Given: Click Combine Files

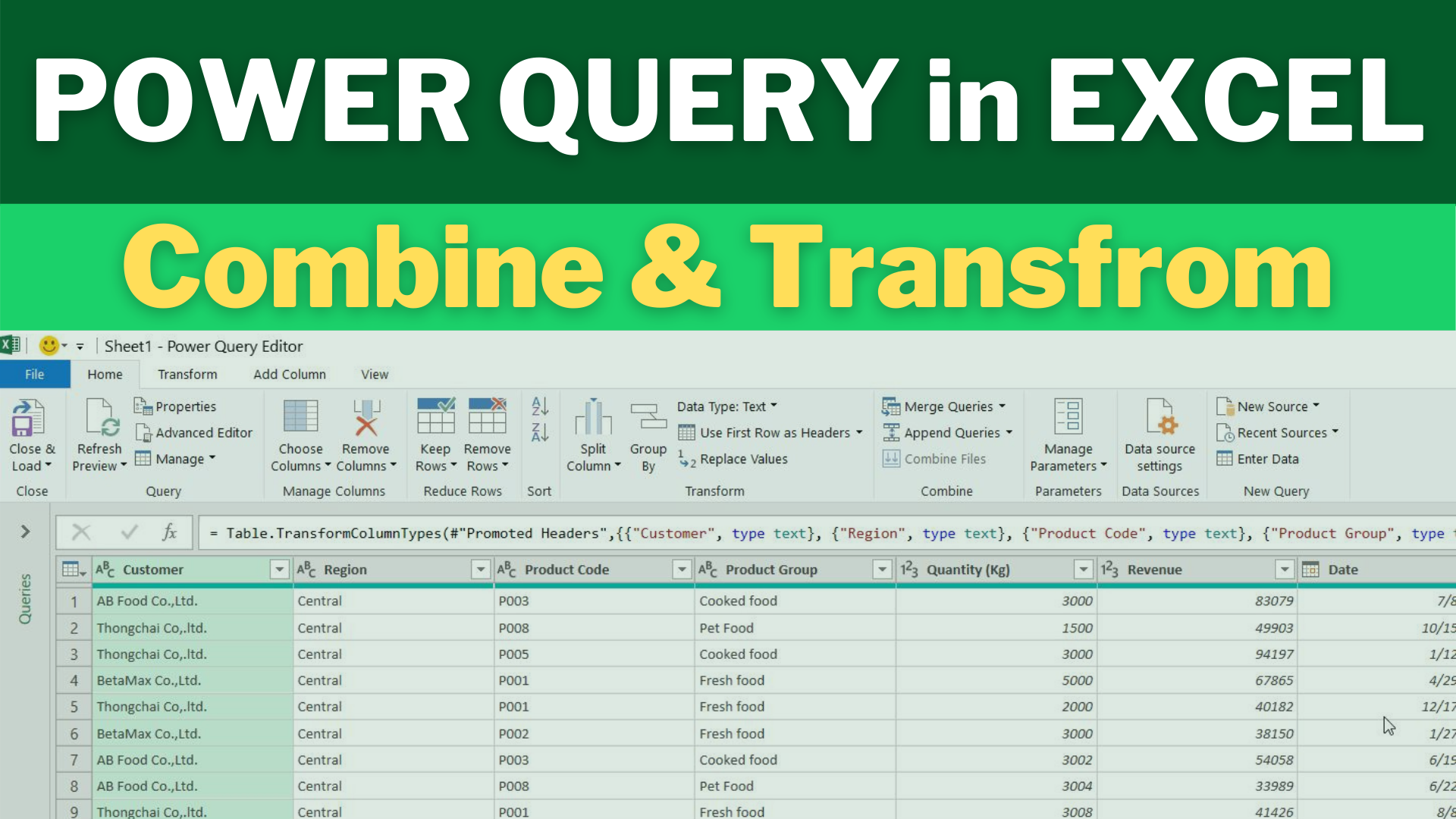Looking at the screenshot, I should [934, 459].
